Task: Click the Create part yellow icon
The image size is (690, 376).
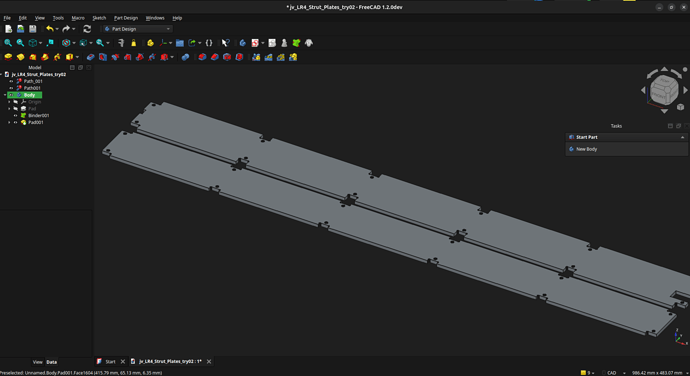Action: 150,43
